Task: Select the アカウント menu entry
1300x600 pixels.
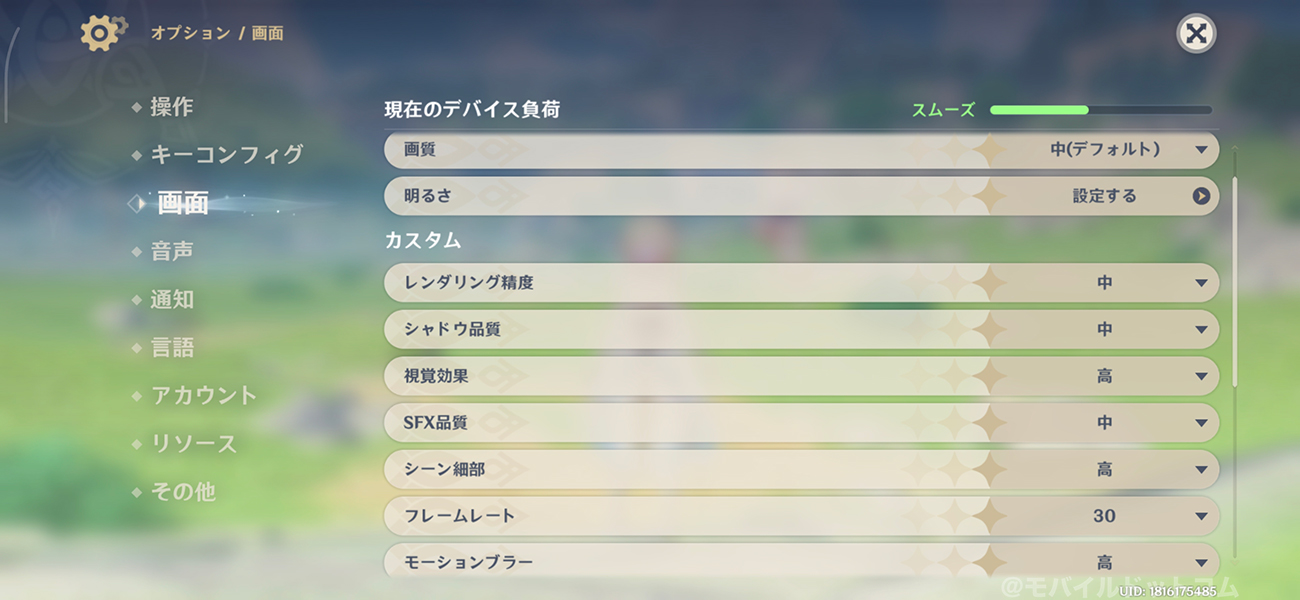Action: 204,395
